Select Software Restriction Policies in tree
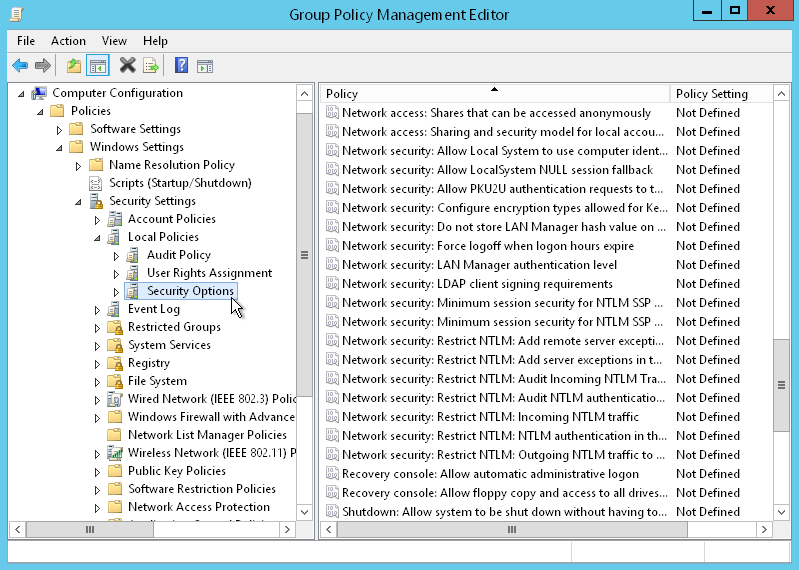 coord(202,489)
